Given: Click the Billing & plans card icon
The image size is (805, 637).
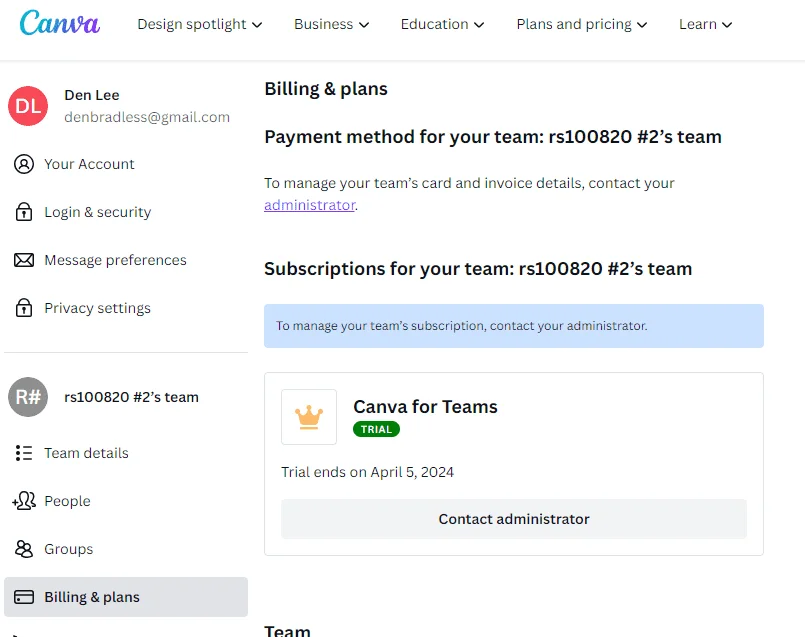Looking at the screenshot, I should point(24,597).
